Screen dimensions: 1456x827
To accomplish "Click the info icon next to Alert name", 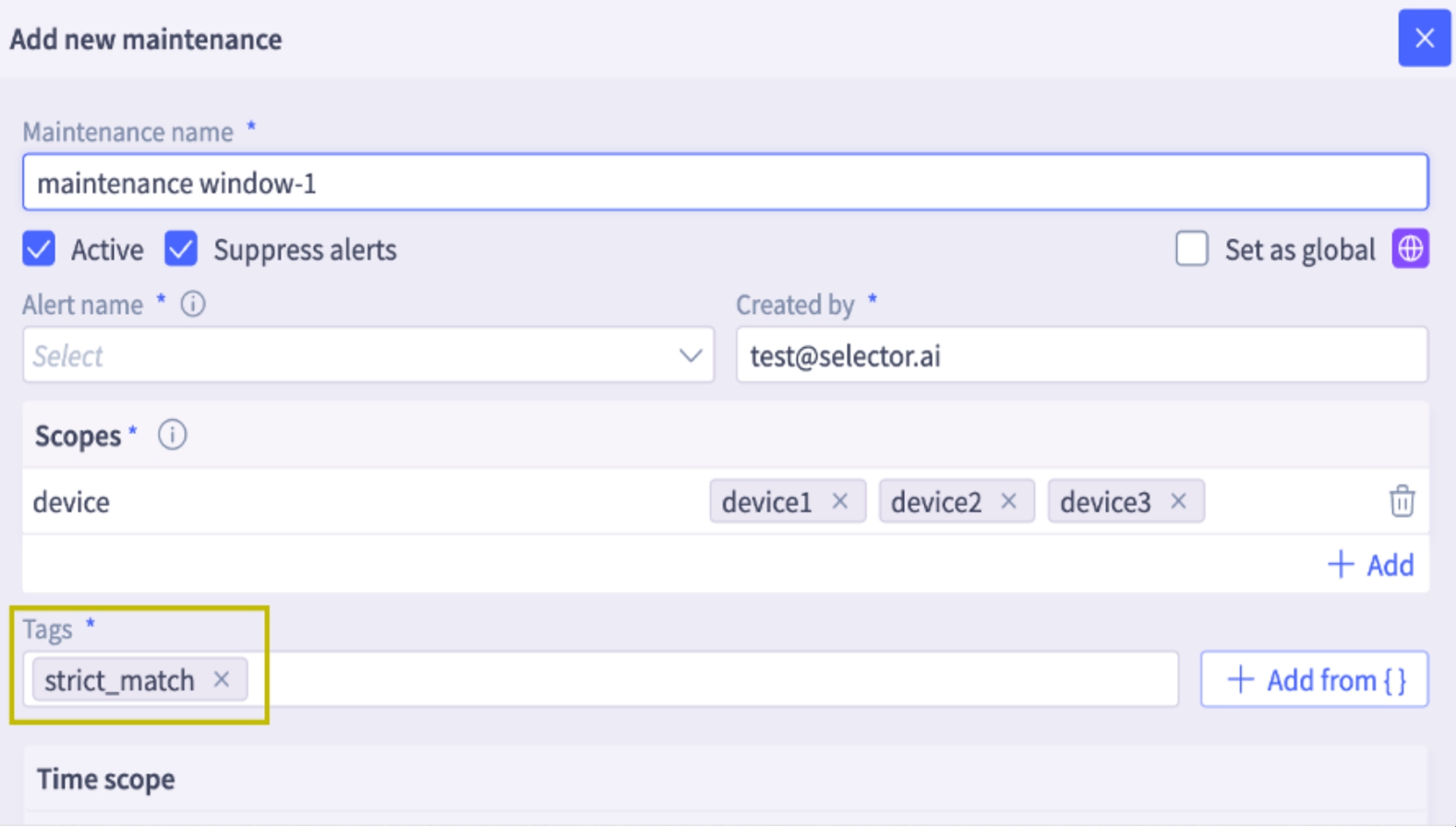I will (x=193, y=304).
